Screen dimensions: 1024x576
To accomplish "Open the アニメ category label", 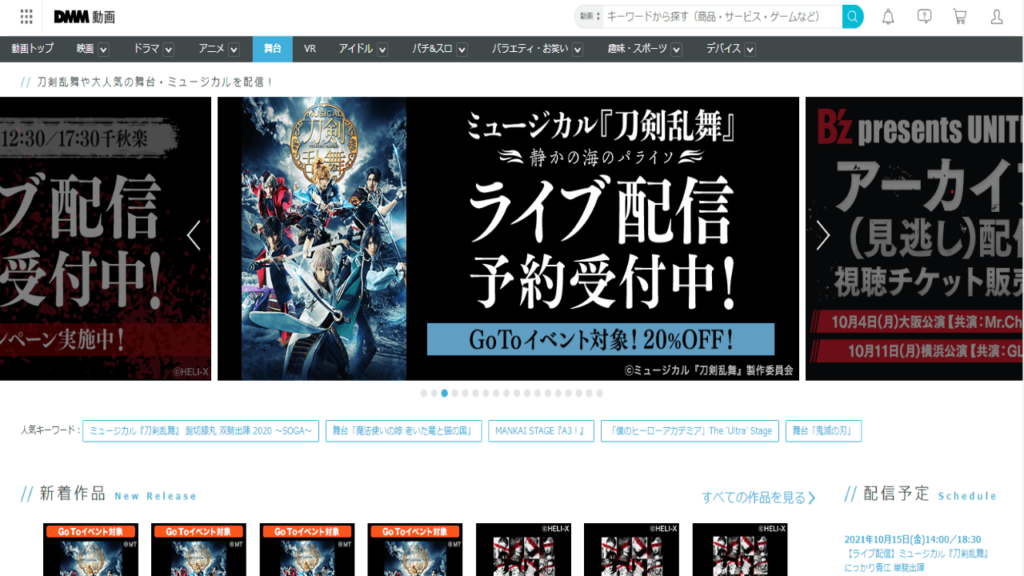I will (x=212, y=49).
